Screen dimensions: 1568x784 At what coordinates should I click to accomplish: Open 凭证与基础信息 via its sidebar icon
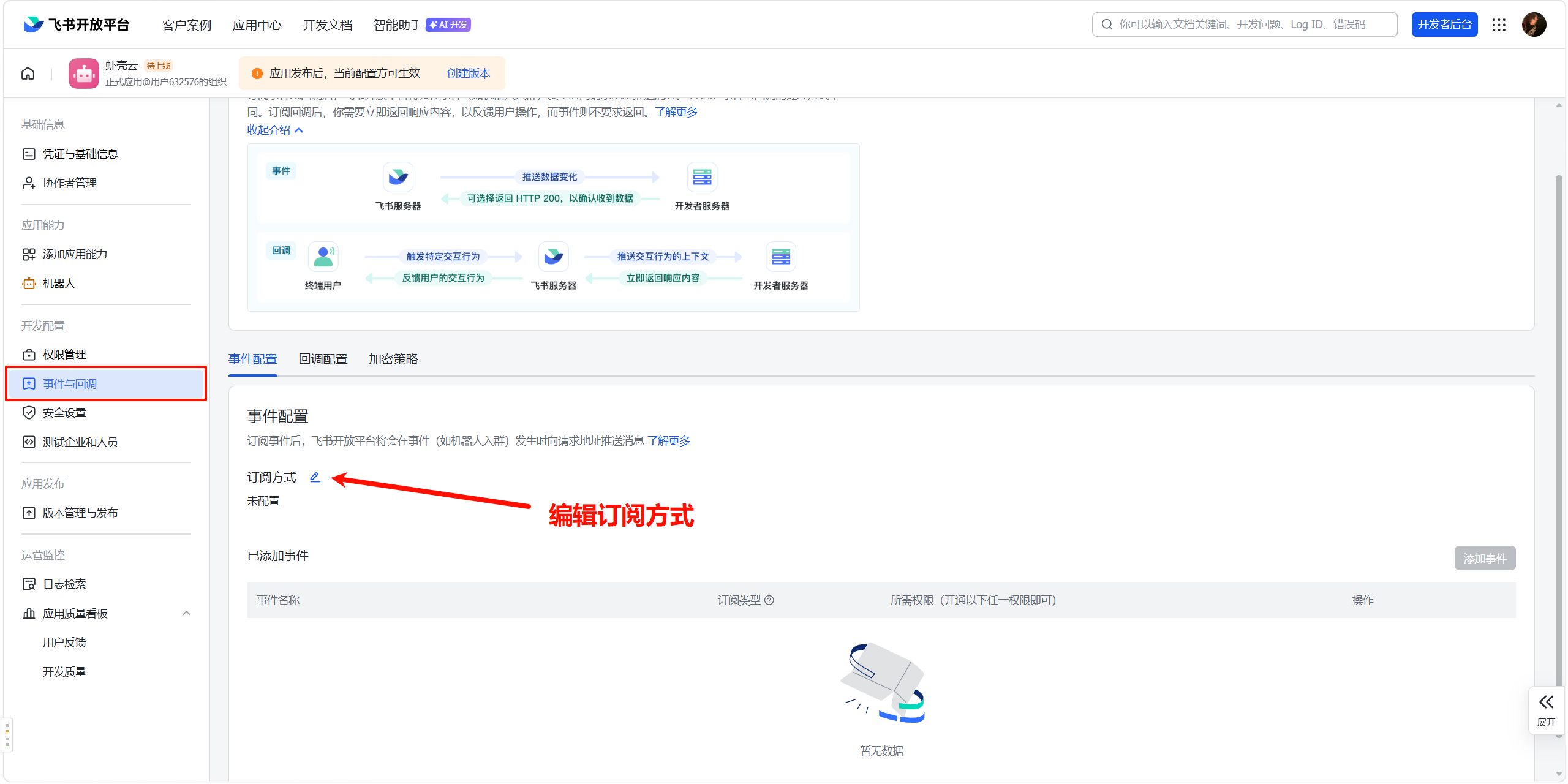(x=29, y=153)
